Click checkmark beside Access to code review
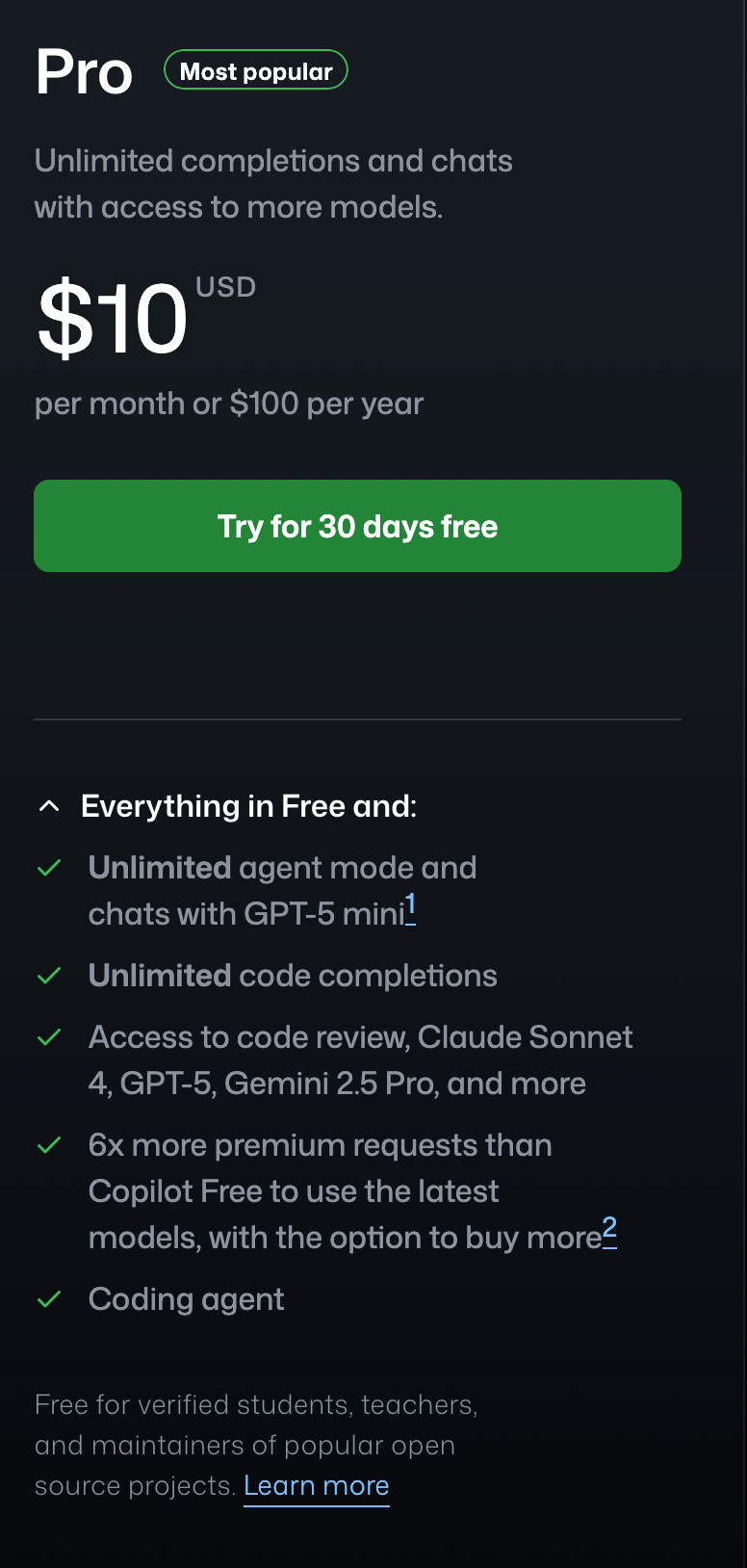Screen dimensions: 747x1568 pyautogui.click(x=49, y=1037)
